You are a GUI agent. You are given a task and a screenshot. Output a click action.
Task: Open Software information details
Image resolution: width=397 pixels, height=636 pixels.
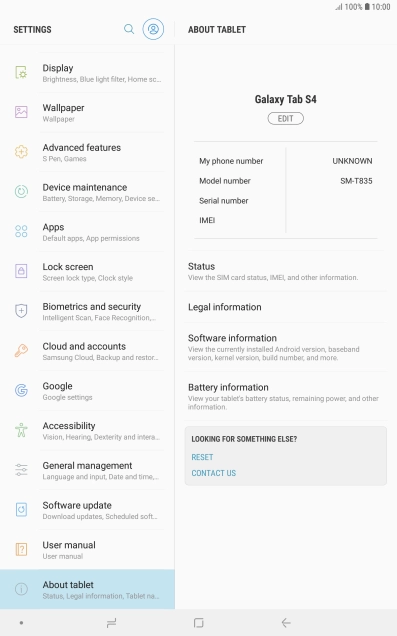[x=286, y=347]
